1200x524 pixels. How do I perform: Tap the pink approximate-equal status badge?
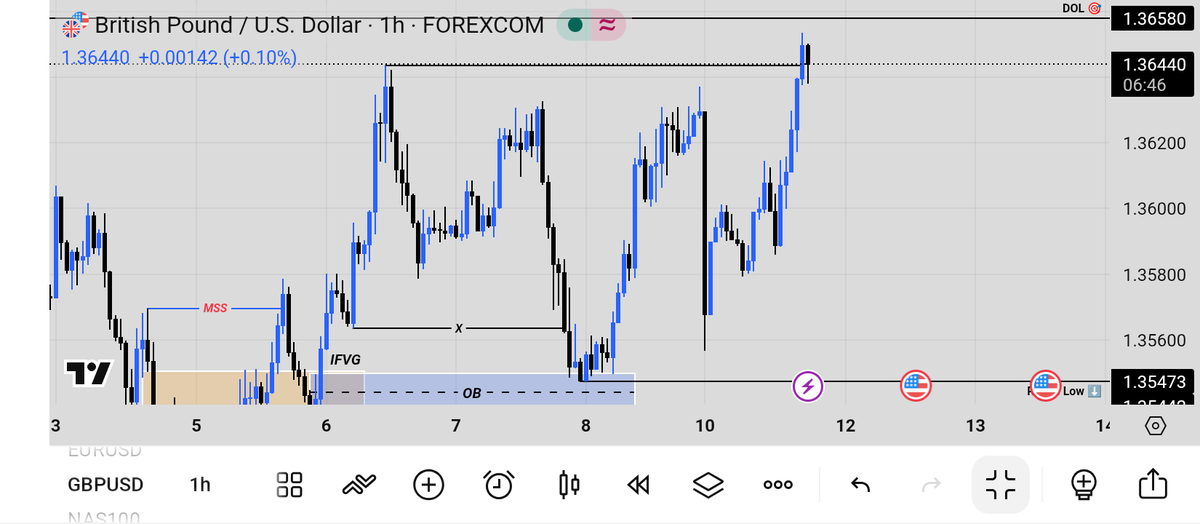[606, 24]
